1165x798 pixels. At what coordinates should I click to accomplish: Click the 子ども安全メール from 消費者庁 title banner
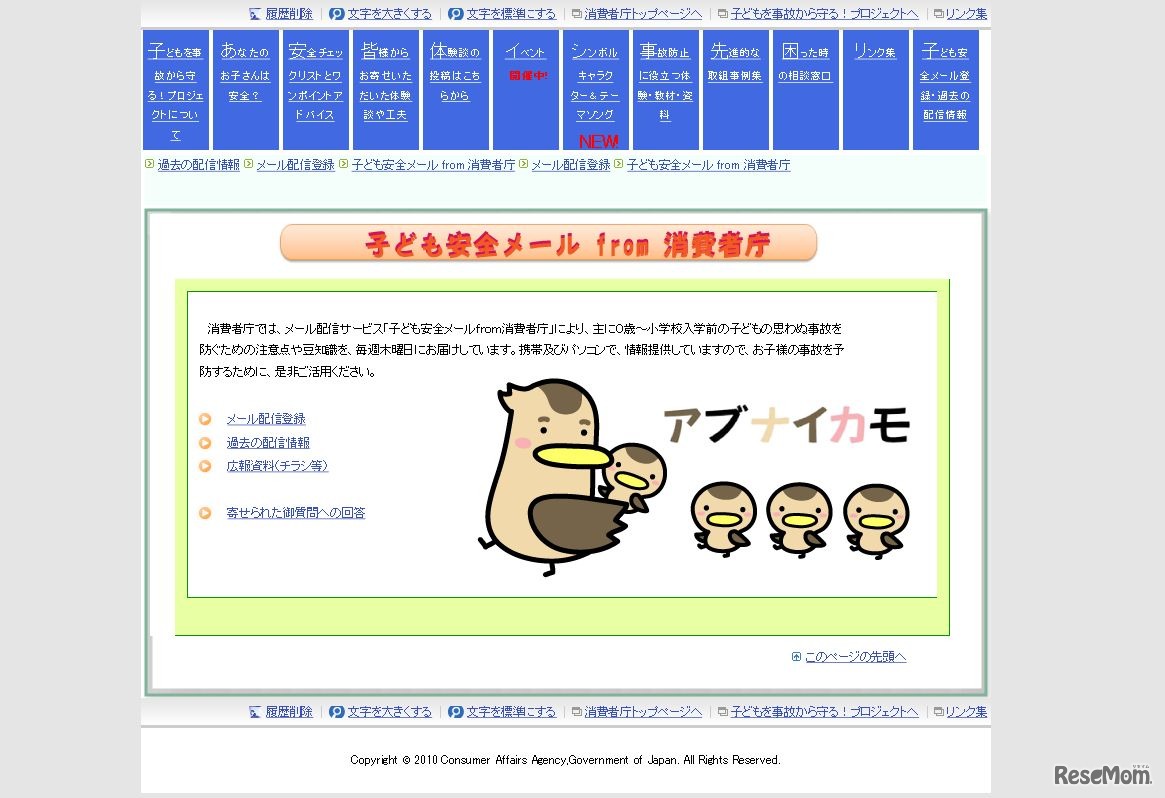click(x=548, y=242)
